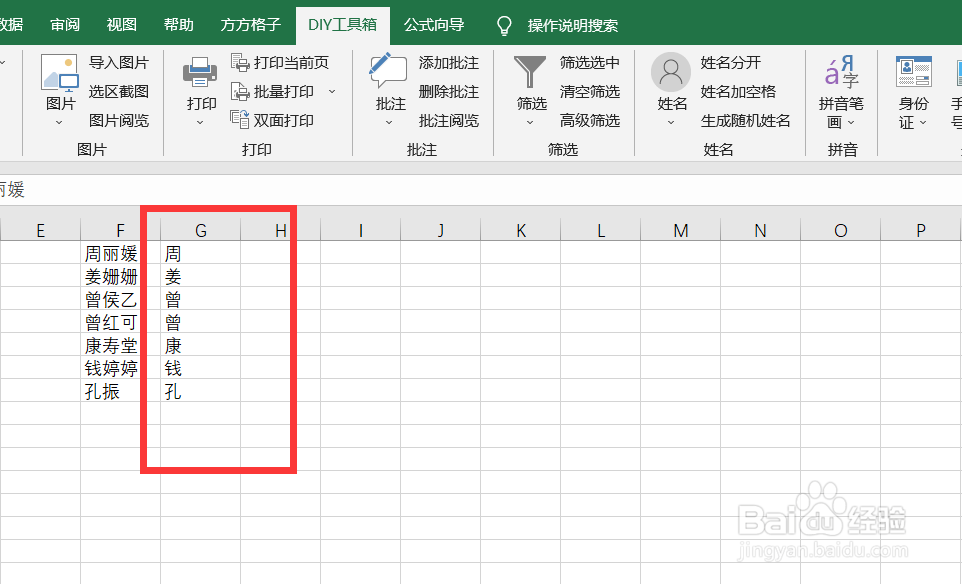
Task: Click 清空筛选 button
Action: [x=590, y=91]
